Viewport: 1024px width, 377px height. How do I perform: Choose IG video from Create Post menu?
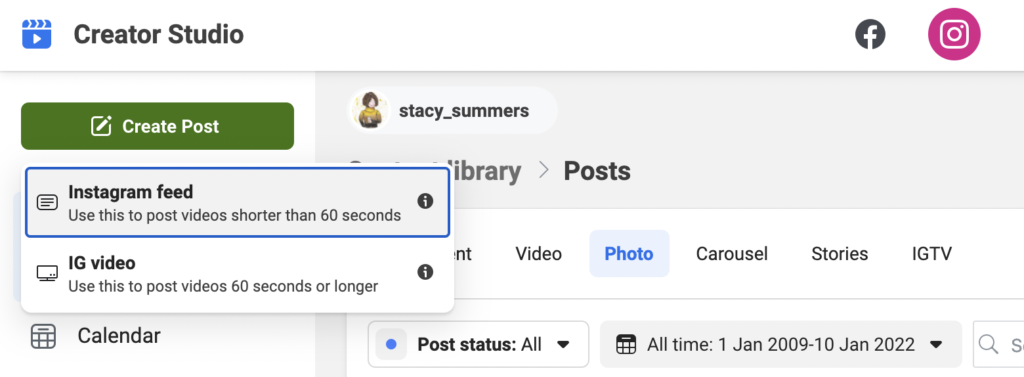click(x=238, y=273)
